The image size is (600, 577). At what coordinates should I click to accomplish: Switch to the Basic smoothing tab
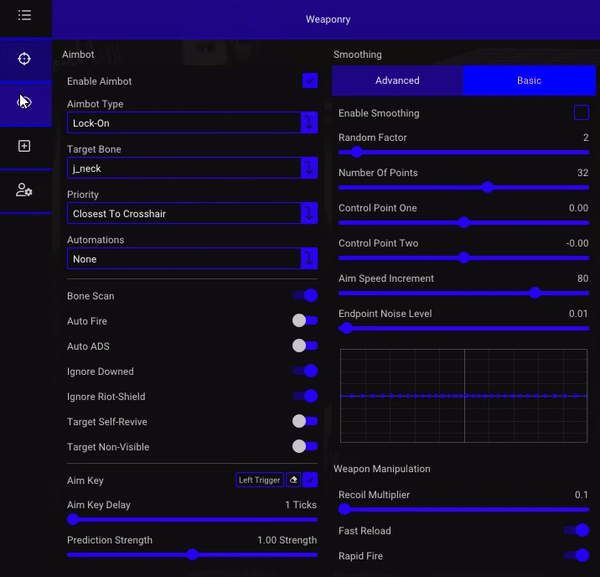[529, 80]
